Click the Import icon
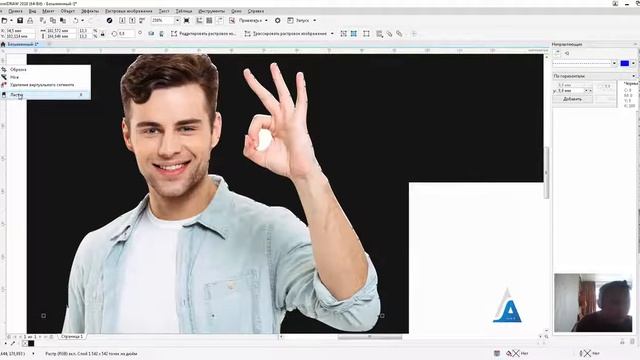 (x=122, y=20)
